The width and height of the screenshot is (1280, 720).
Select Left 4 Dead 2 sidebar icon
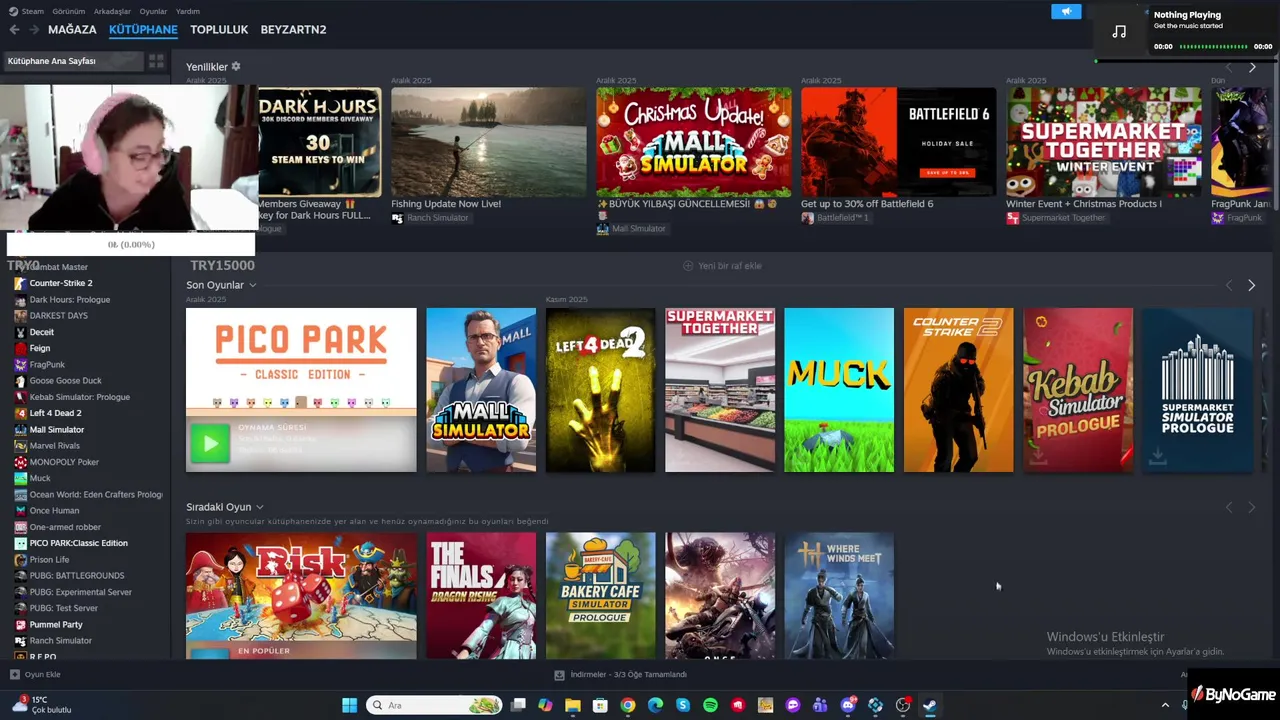pyautogui.click(x=20, y=413)
